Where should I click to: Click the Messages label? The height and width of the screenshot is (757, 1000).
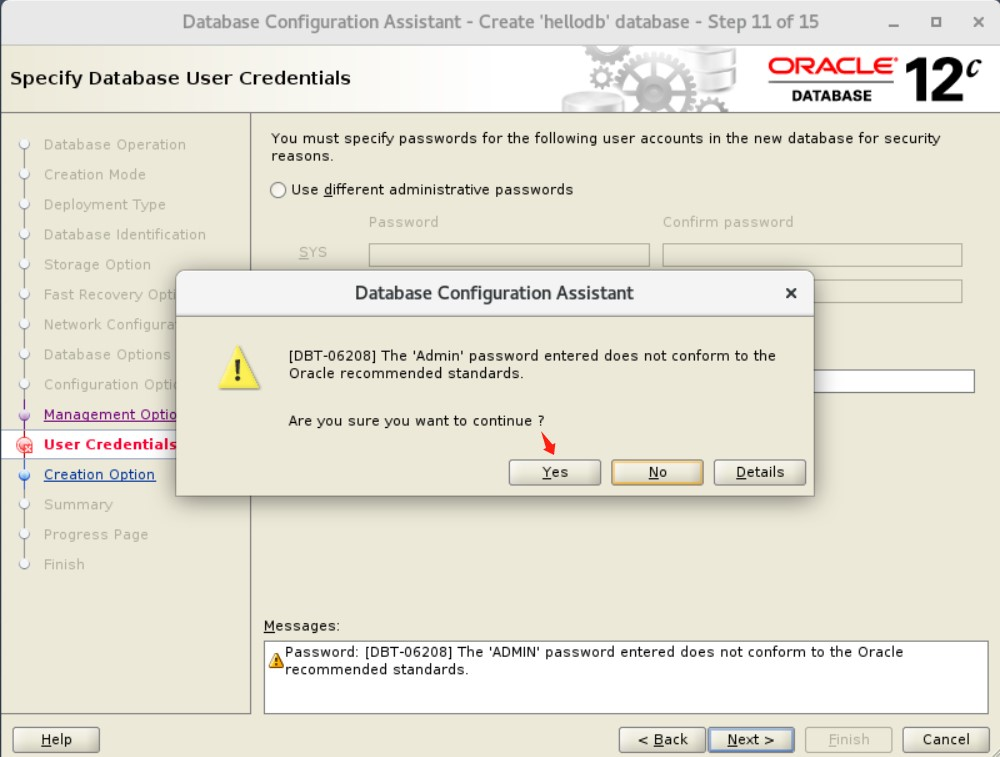302,626
